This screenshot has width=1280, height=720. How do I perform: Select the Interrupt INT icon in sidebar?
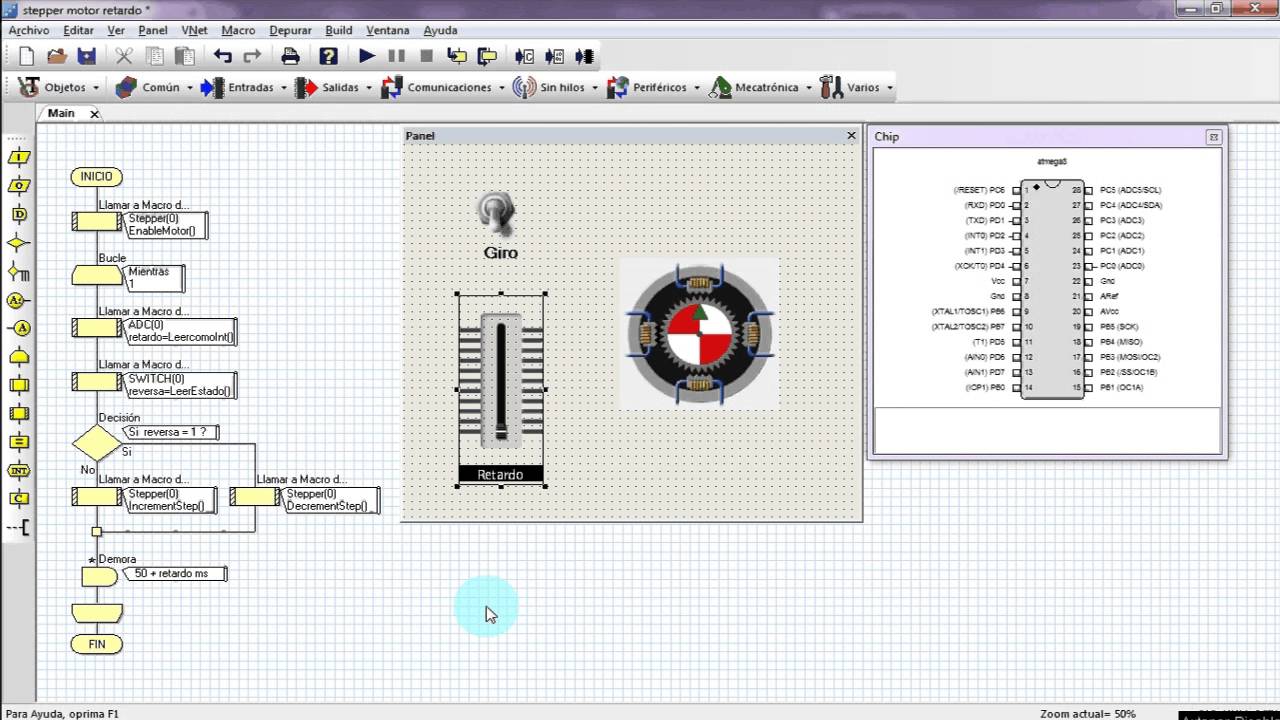pyautogui.click(x=18, y=470)
